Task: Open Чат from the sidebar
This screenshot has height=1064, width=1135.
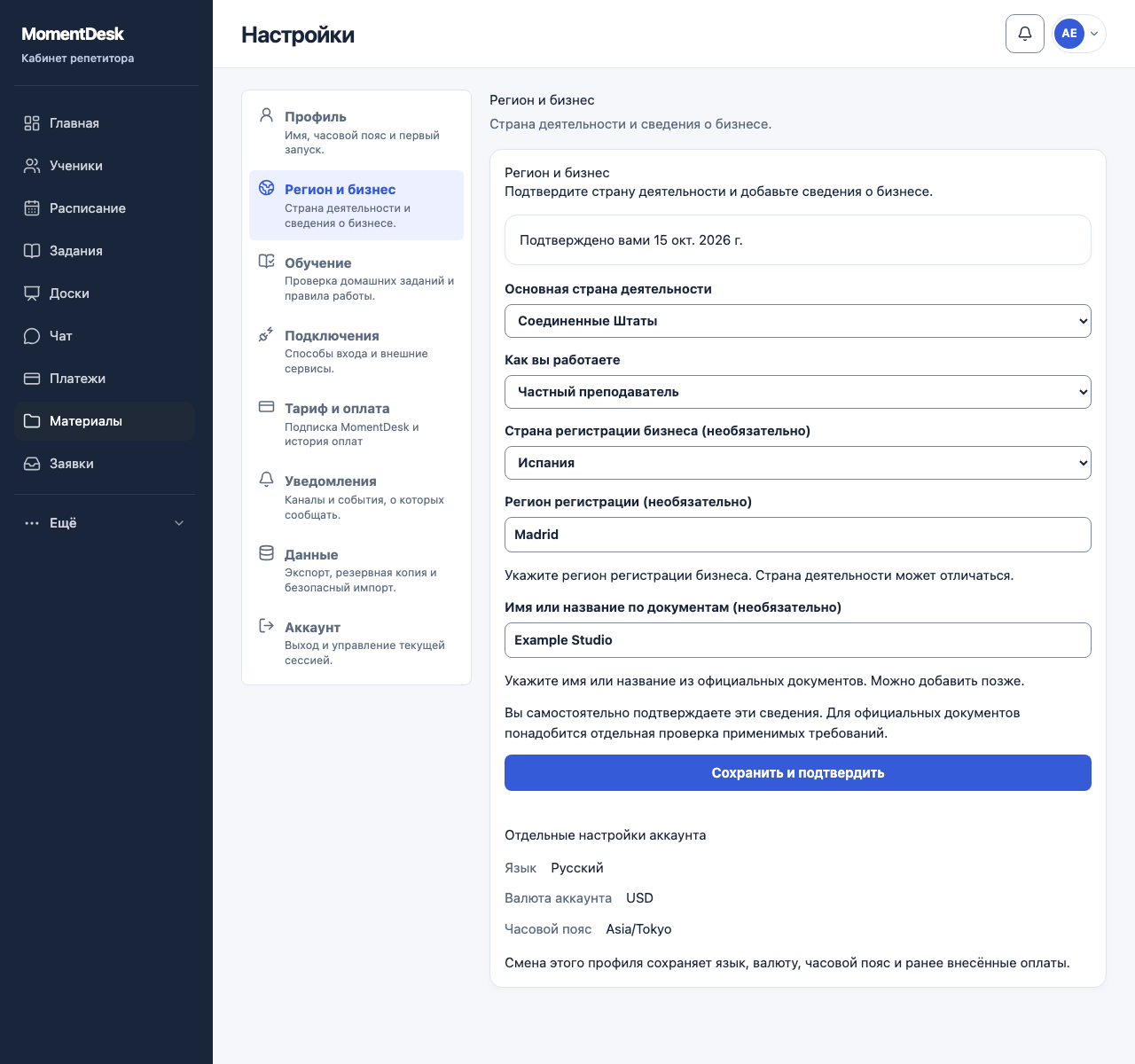Action: click(105, 336)
